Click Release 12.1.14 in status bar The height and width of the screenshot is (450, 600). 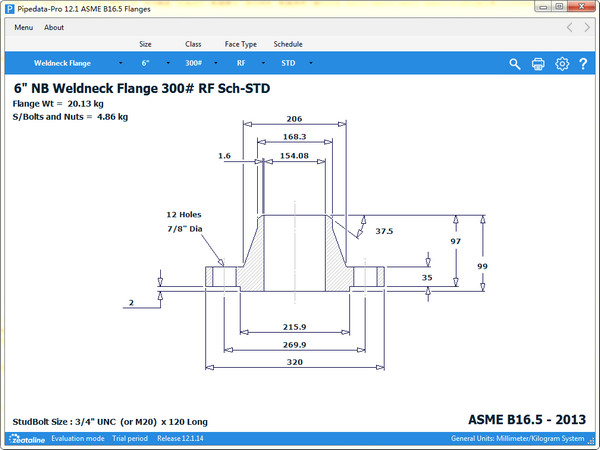180,439
